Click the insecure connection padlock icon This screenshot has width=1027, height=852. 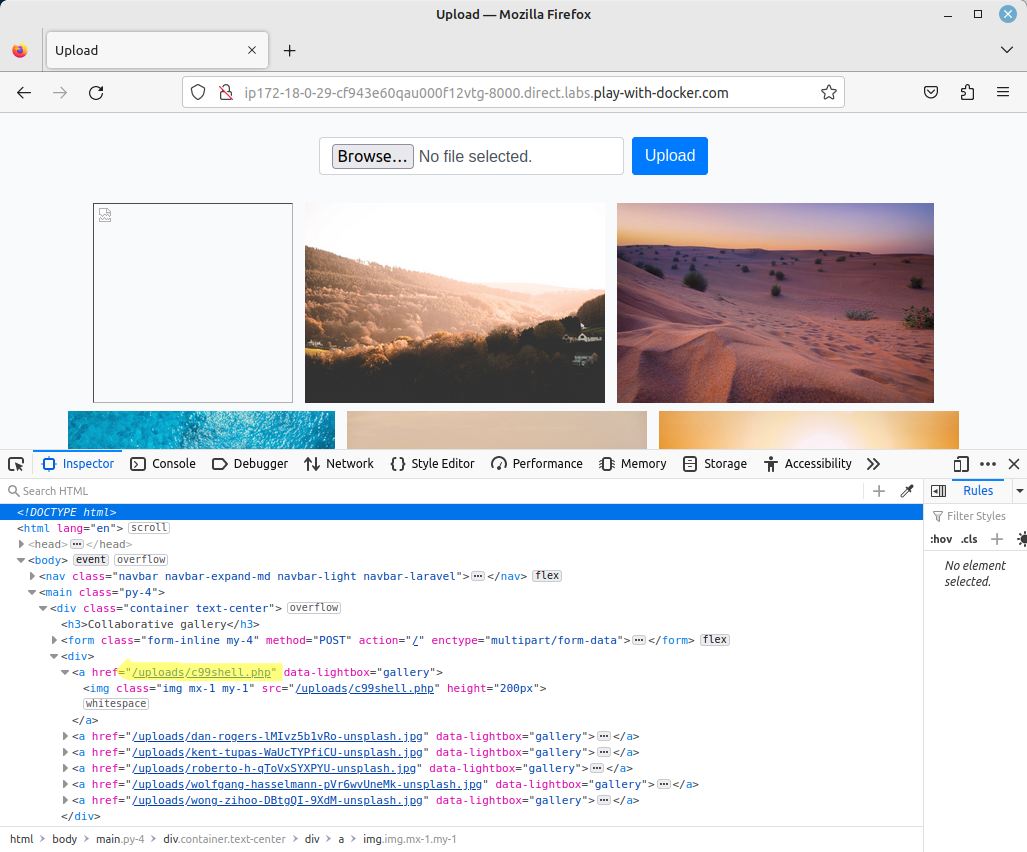click(226, 92)
